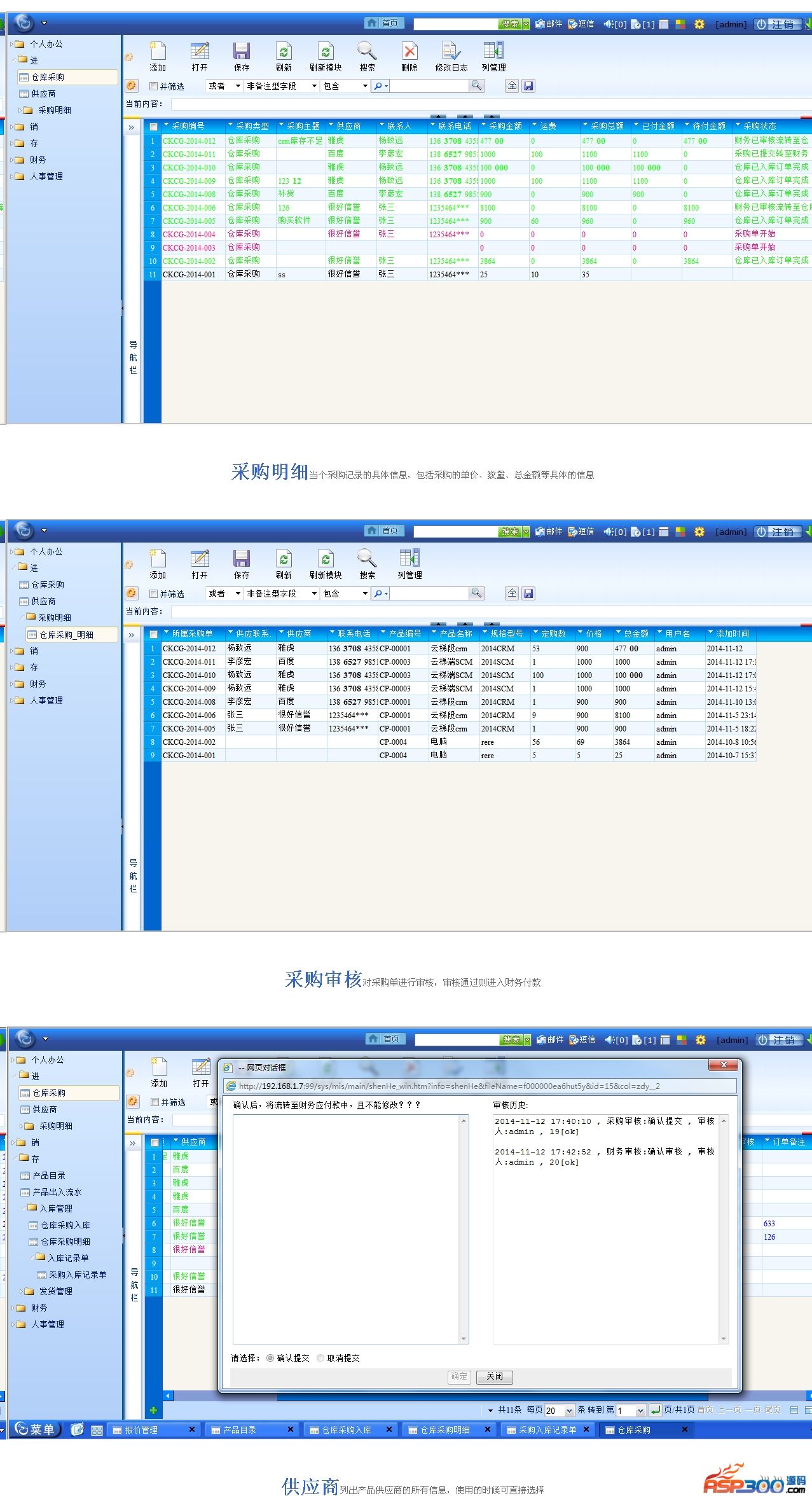The width and height of the screenshot is (812, 1496).
Task: Open the 转到第 1 page dropdown
Action: [x=631, y=1410]
